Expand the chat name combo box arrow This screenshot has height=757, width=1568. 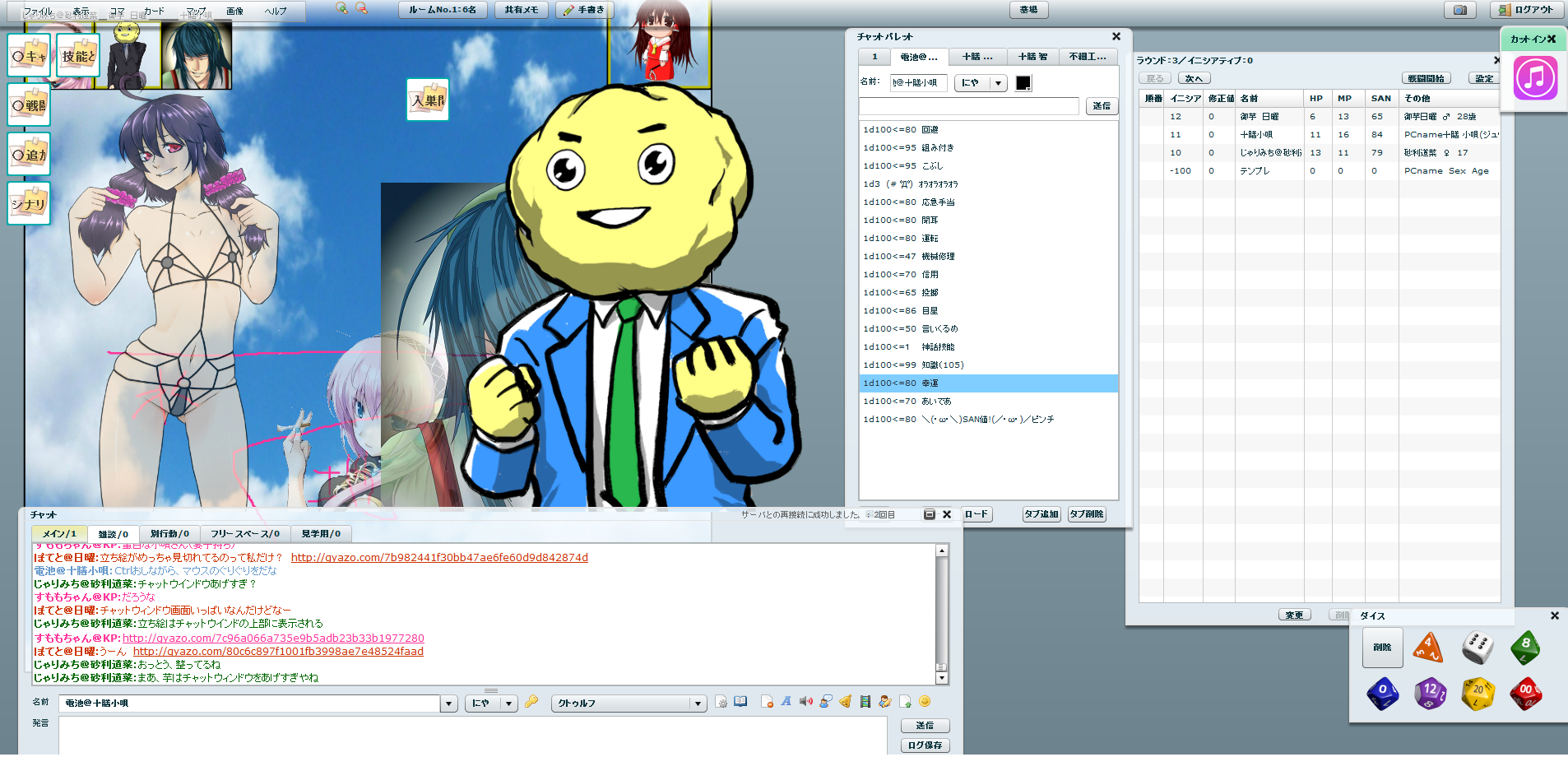449,704
